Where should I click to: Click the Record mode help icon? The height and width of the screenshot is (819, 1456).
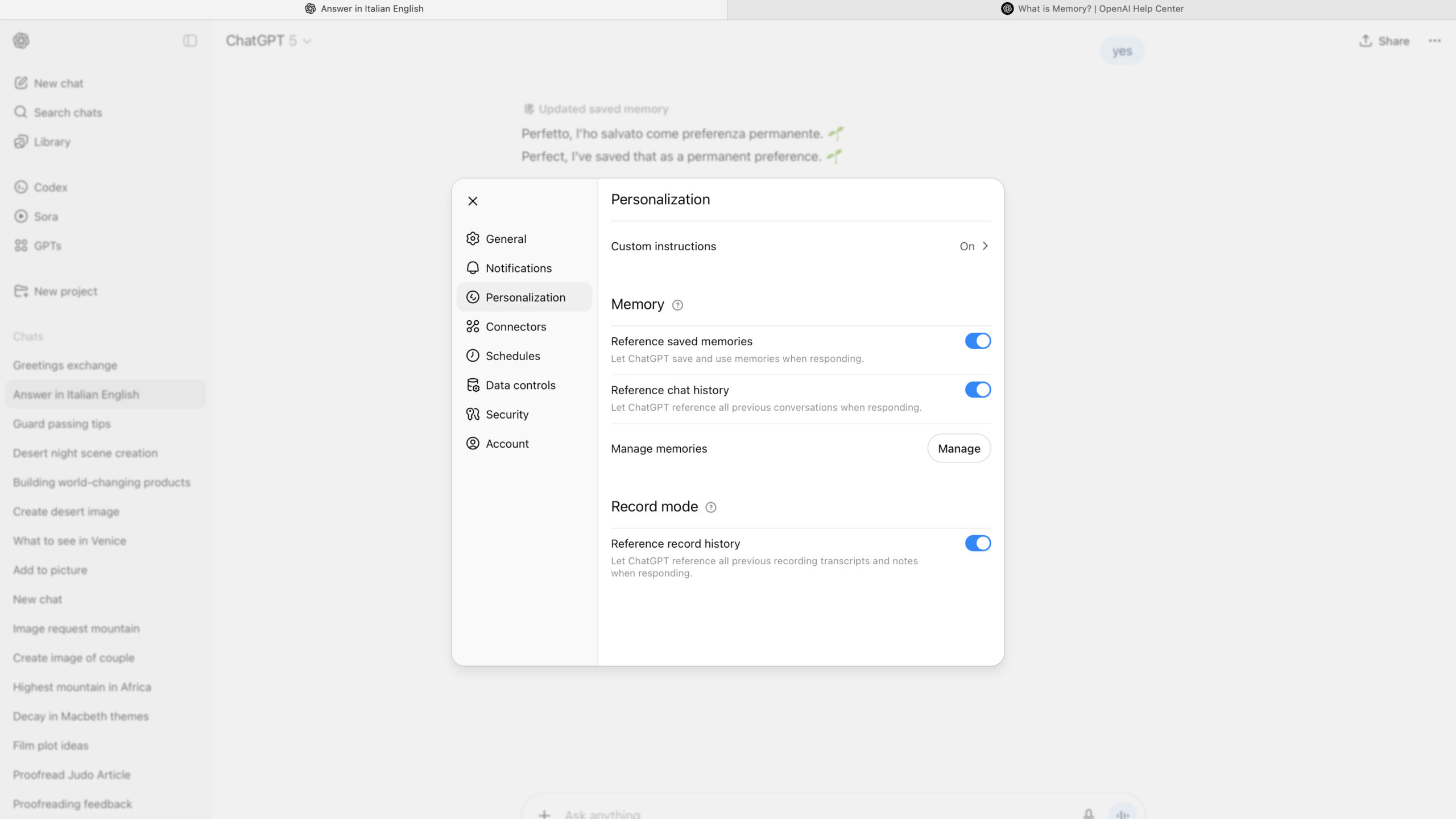click(x=710, y=507)
